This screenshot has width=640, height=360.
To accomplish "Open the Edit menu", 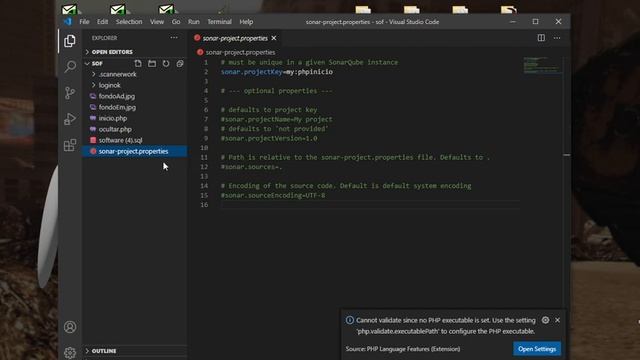I will coord(102,22).
